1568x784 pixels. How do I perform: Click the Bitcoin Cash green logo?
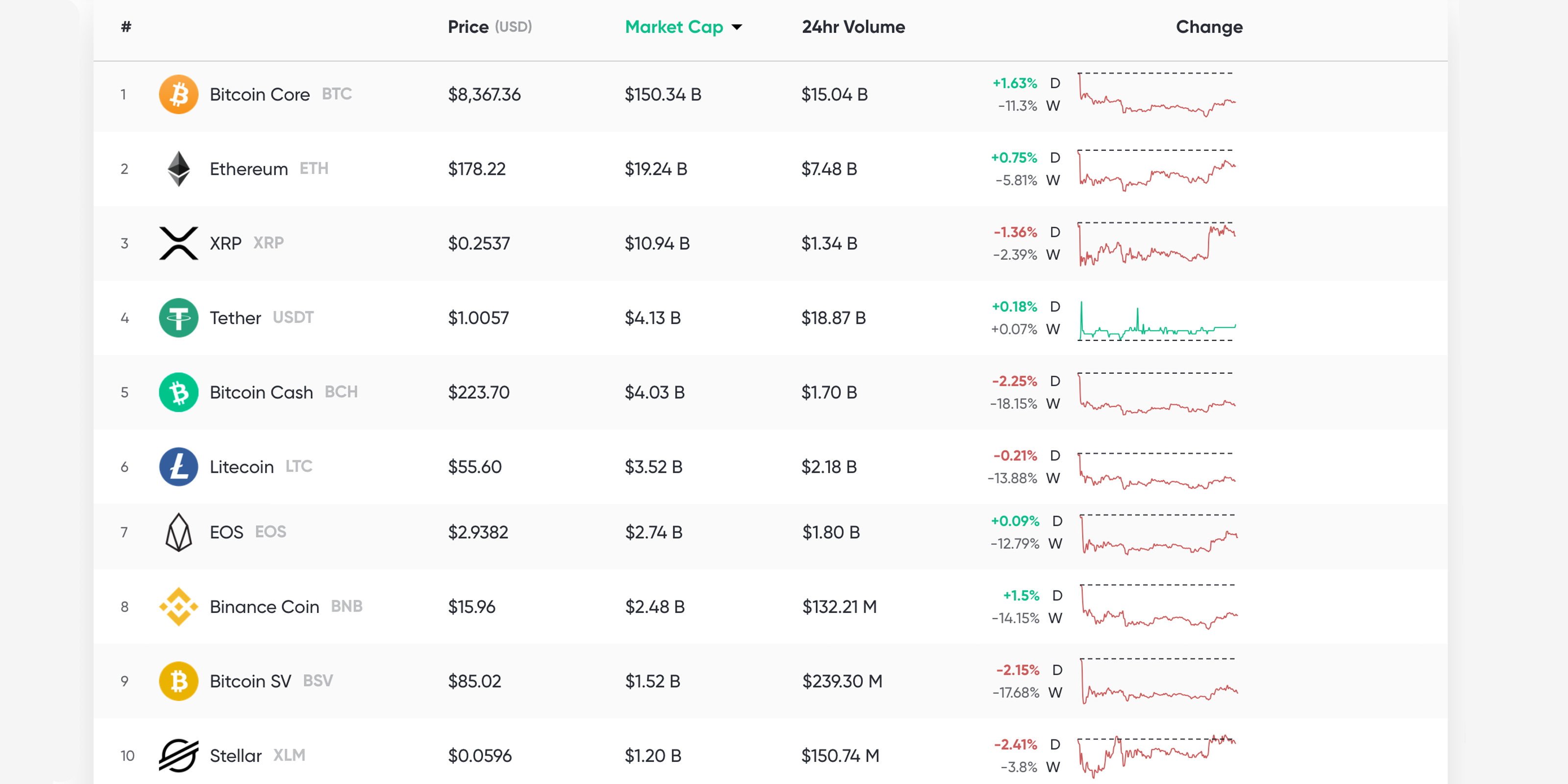pos(178,392)
